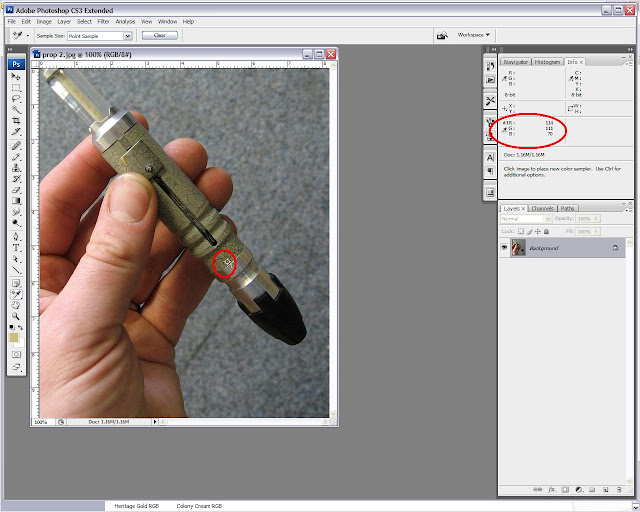Image resolution: width=640 pixels, height=512 pixels.
Task: Change screen mode button
Action: point(16,367)
